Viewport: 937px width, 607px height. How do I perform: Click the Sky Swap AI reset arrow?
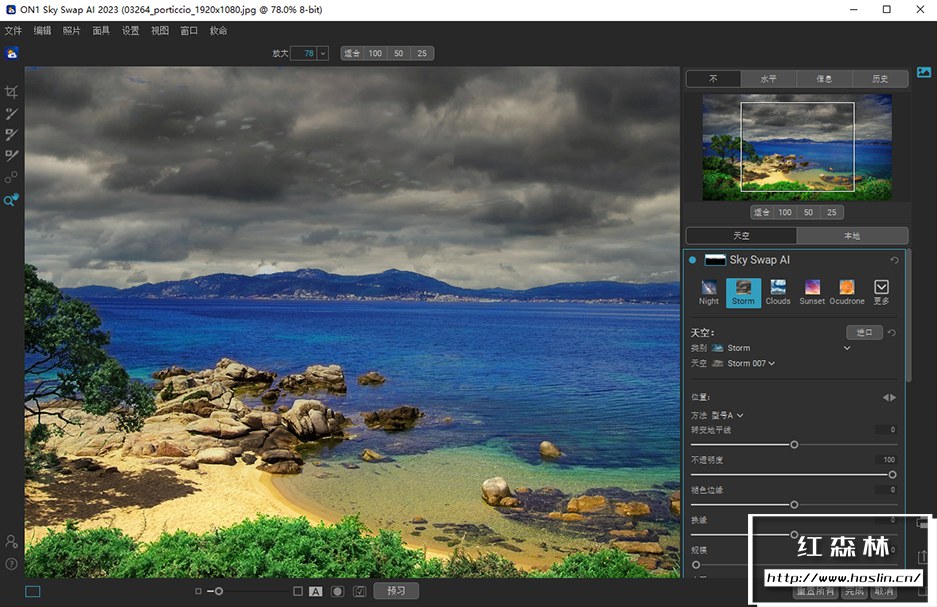[894, 260]
